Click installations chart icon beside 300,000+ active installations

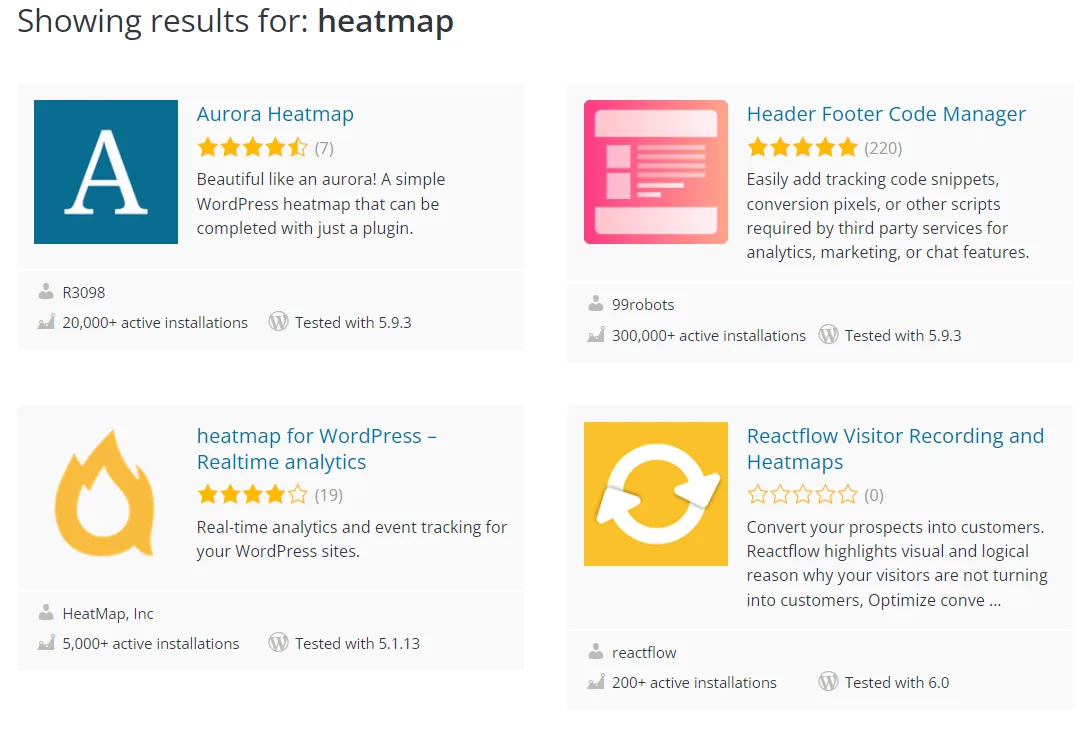point(596,336)
